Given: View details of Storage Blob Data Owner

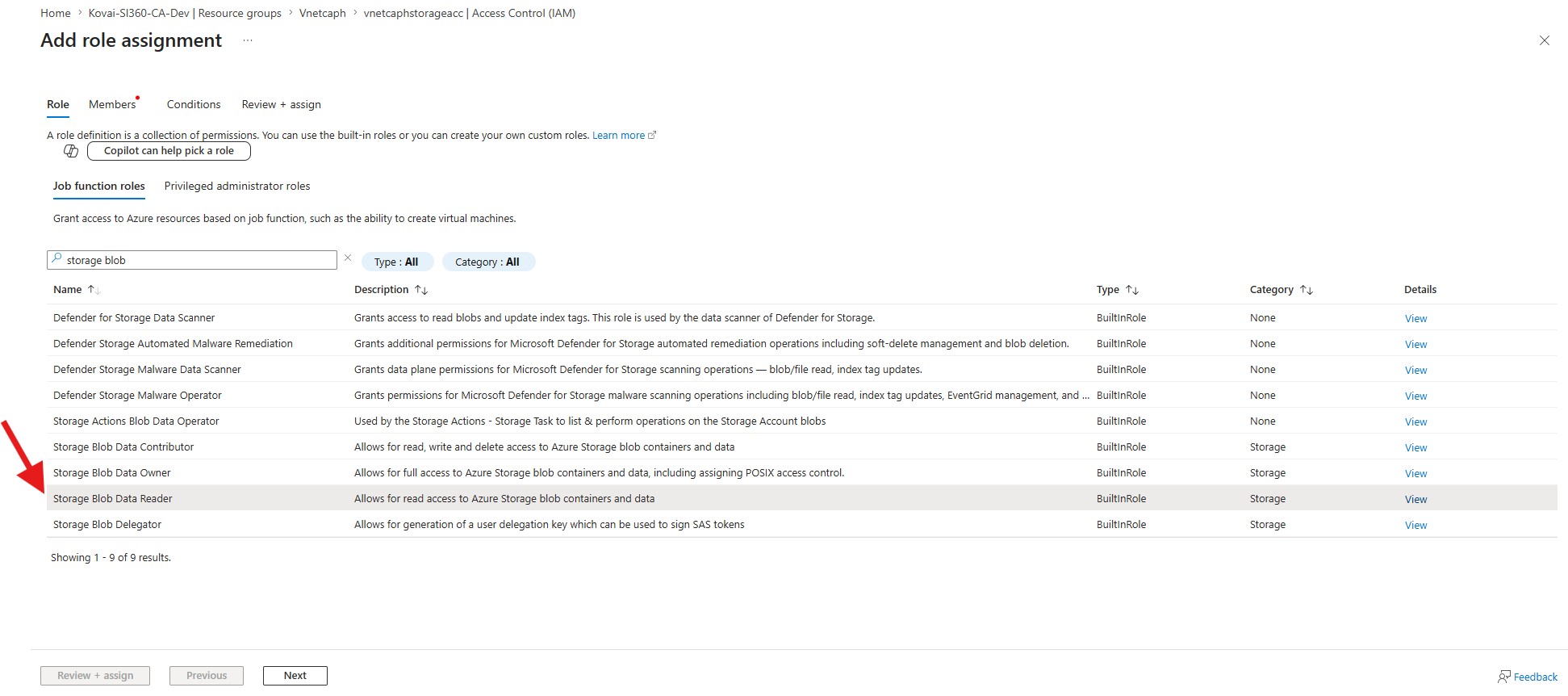Looking at the screenshot, I should tap(1415, 474).
